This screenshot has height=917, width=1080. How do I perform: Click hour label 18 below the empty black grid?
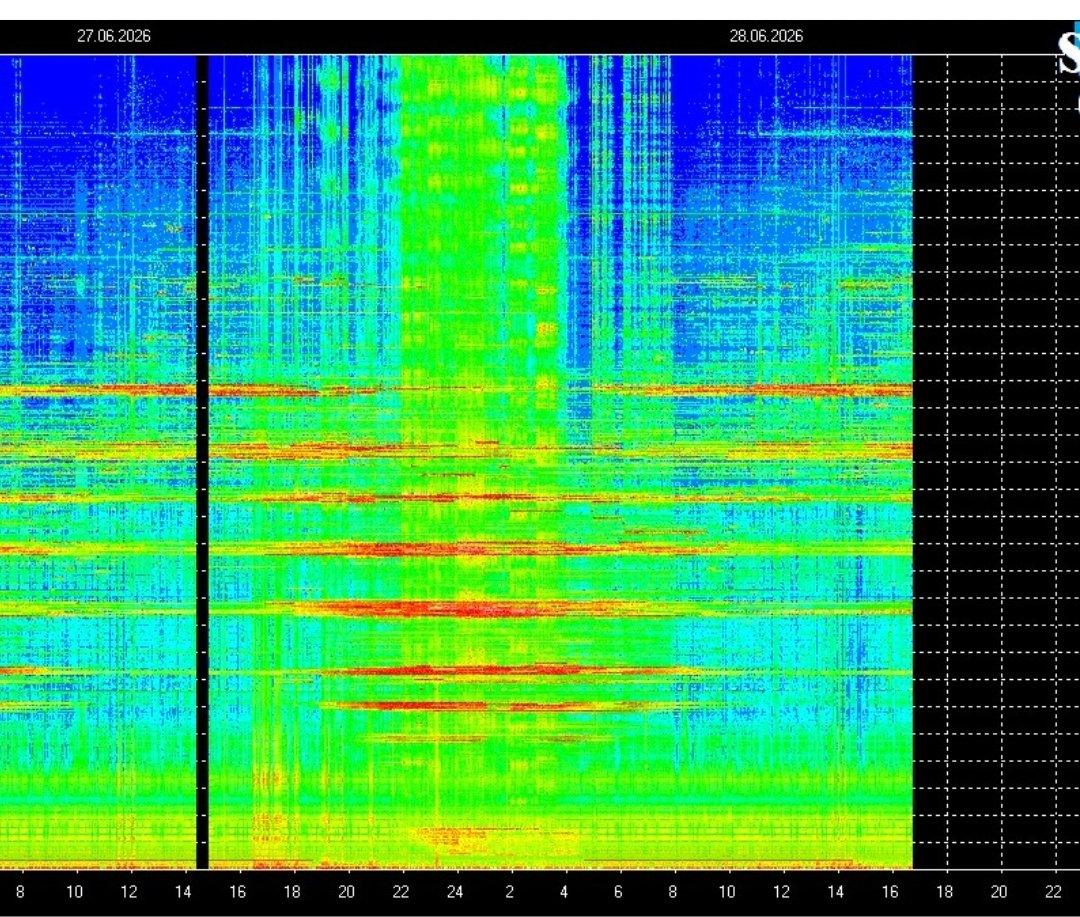coord(944,892)
